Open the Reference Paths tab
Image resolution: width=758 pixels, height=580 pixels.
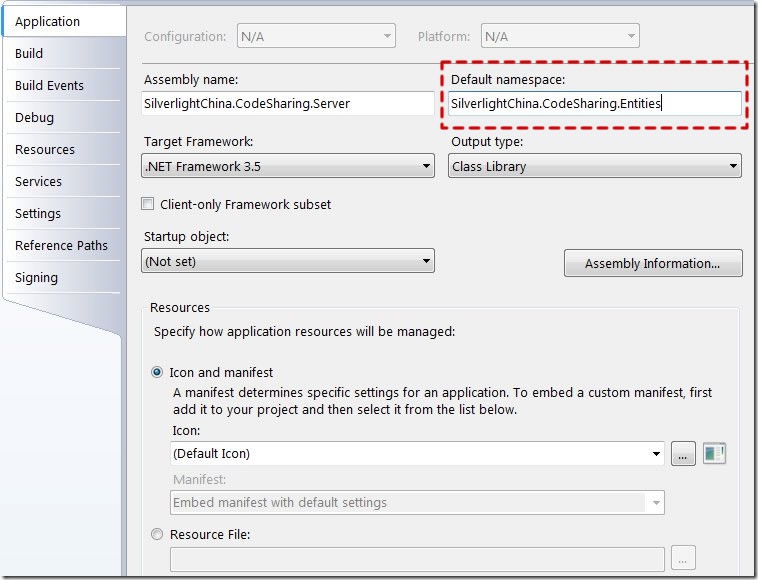coord(62,245)
